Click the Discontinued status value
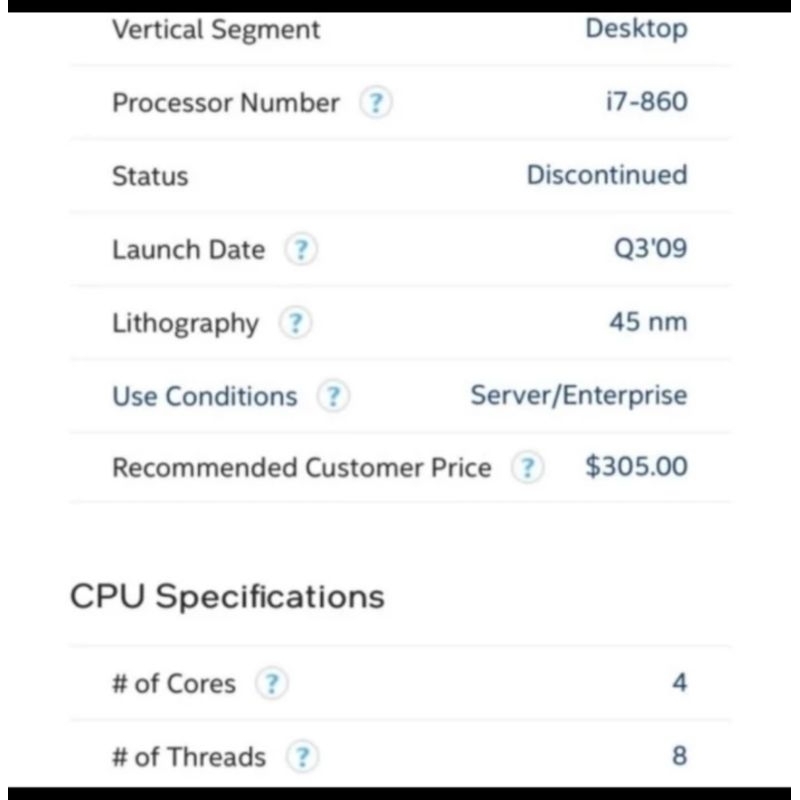 coord(606,176)
